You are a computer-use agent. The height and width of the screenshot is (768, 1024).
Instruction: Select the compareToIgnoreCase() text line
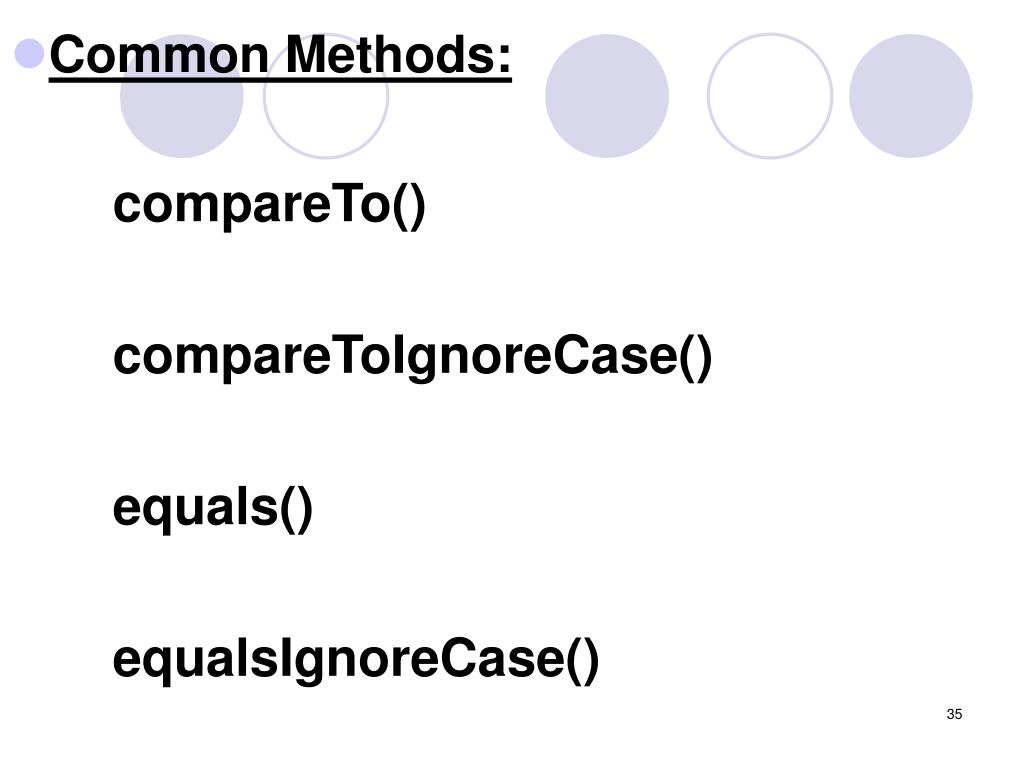pyautogui.click(x=412, y=358)
